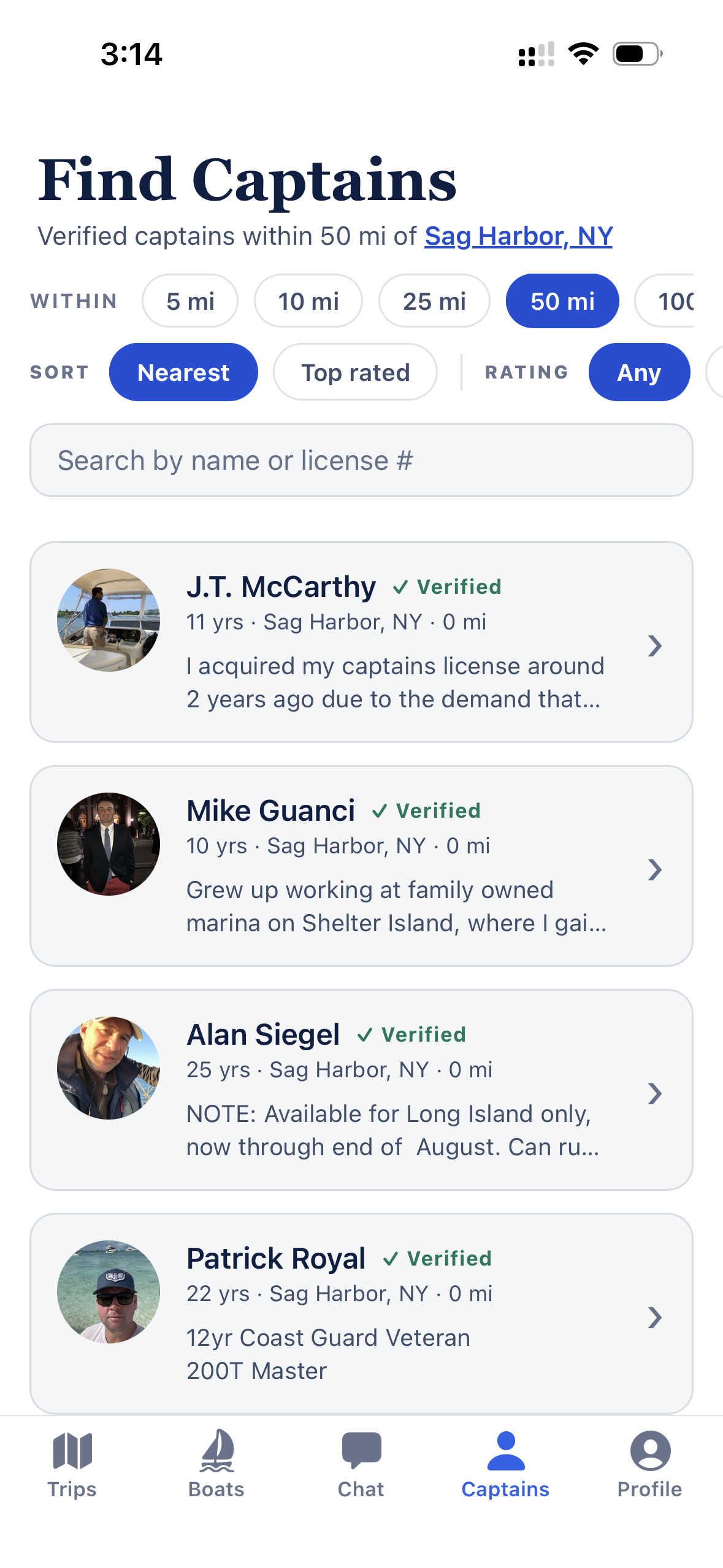Select the 25 mi radius filter
Image resolution: width=723 pixels, height=1568 pixels.
[x=434, y=301]
